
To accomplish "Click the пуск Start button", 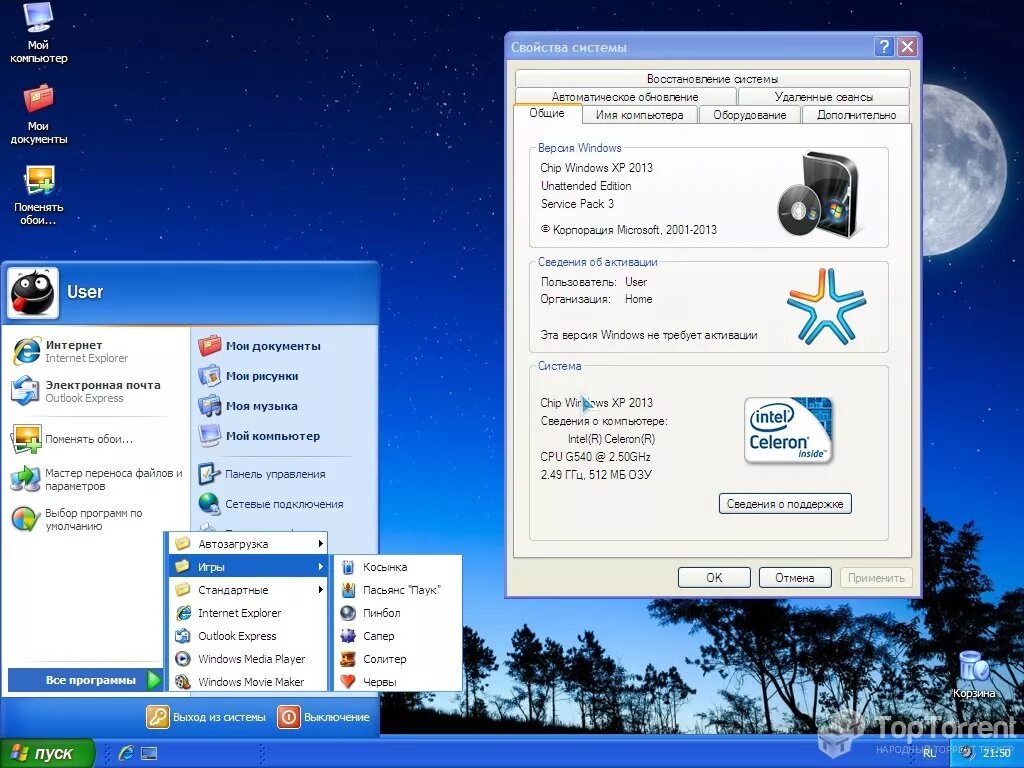I will [x=46, y=753].
